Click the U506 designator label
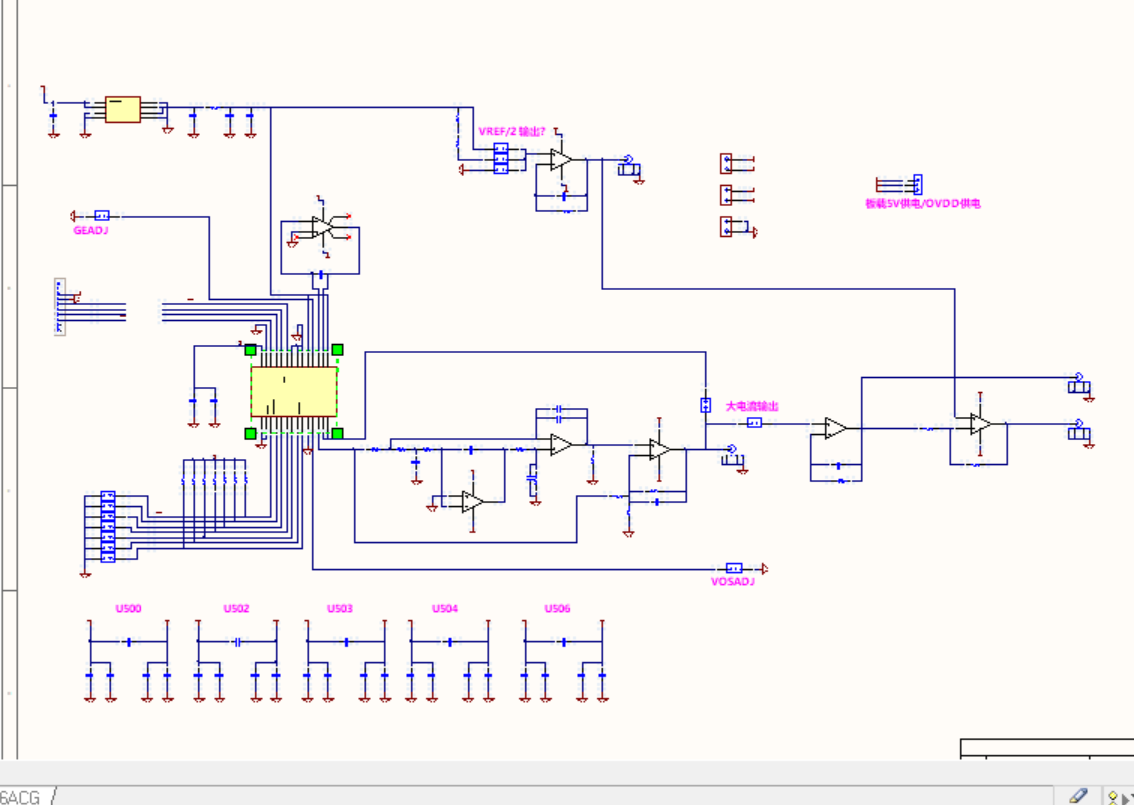 557,608
